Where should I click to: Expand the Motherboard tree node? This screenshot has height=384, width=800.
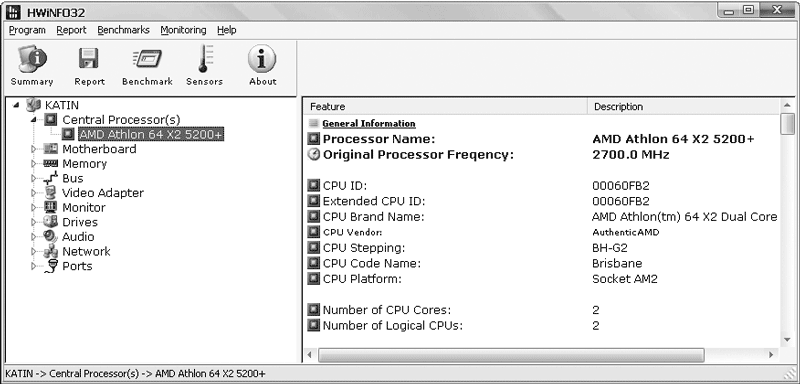click(x=34, y=149)
